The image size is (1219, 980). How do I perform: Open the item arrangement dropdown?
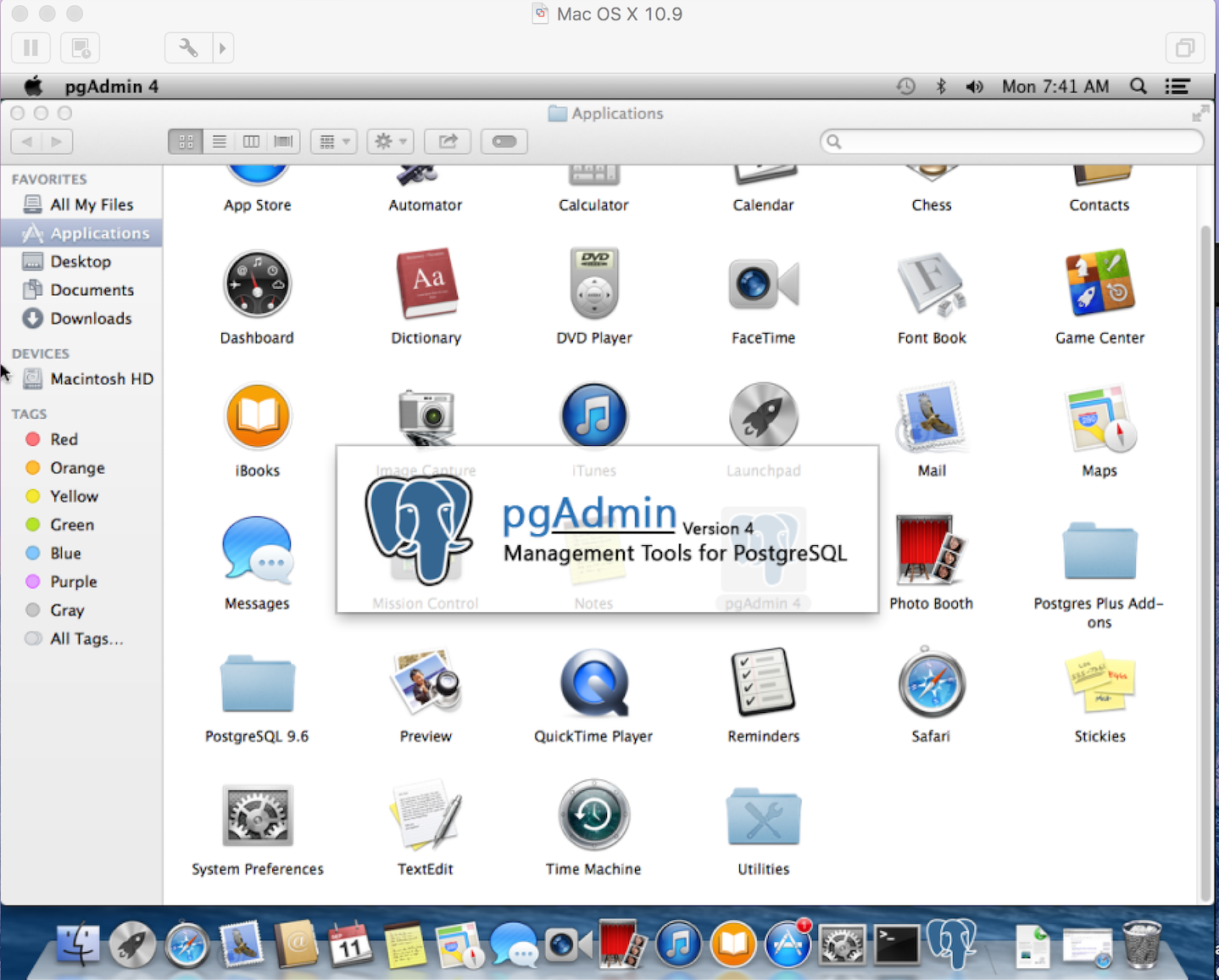click(x=333, y=142)
